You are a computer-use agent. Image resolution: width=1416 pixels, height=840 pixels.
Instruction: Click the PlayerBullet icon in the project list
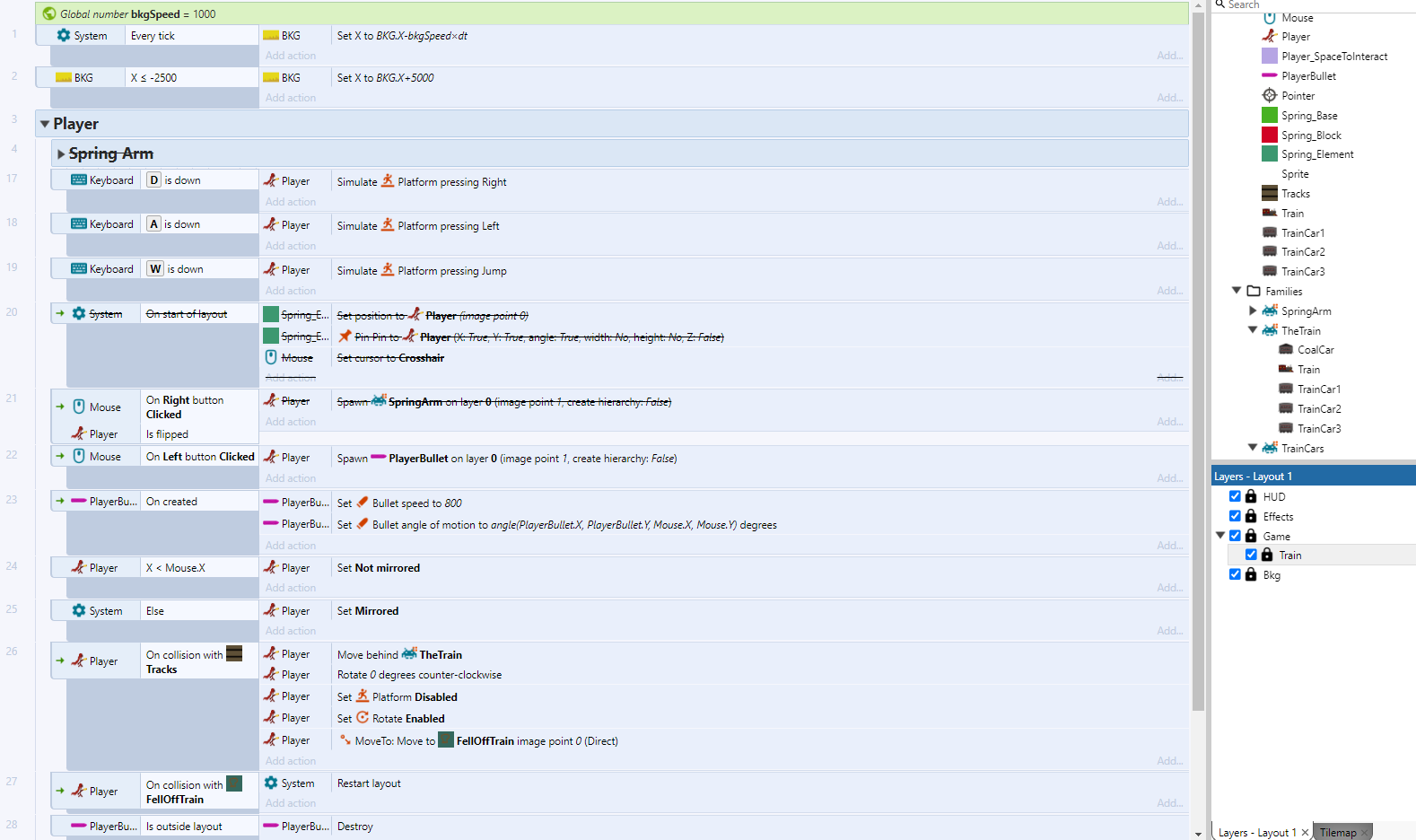[x=1270, y=76]
